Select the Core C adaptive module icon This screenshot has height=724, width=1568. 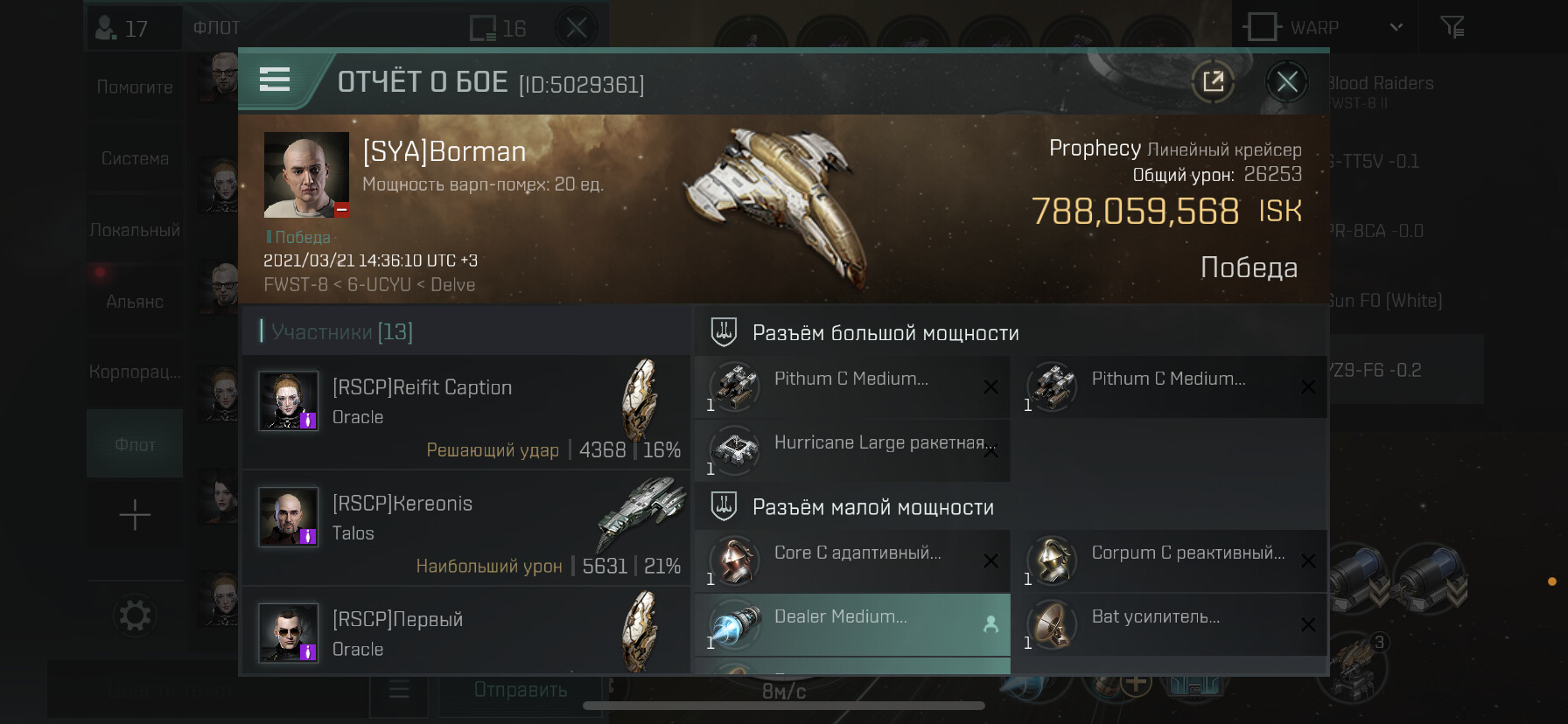pyautogui.click(x=734, y=560)
